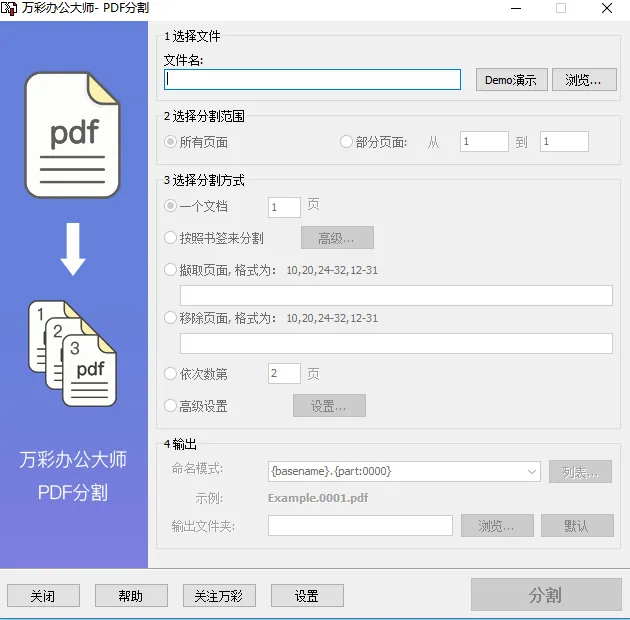Click the 浏览... button next to file name
The image size is (630, 620).
[584, 80]
